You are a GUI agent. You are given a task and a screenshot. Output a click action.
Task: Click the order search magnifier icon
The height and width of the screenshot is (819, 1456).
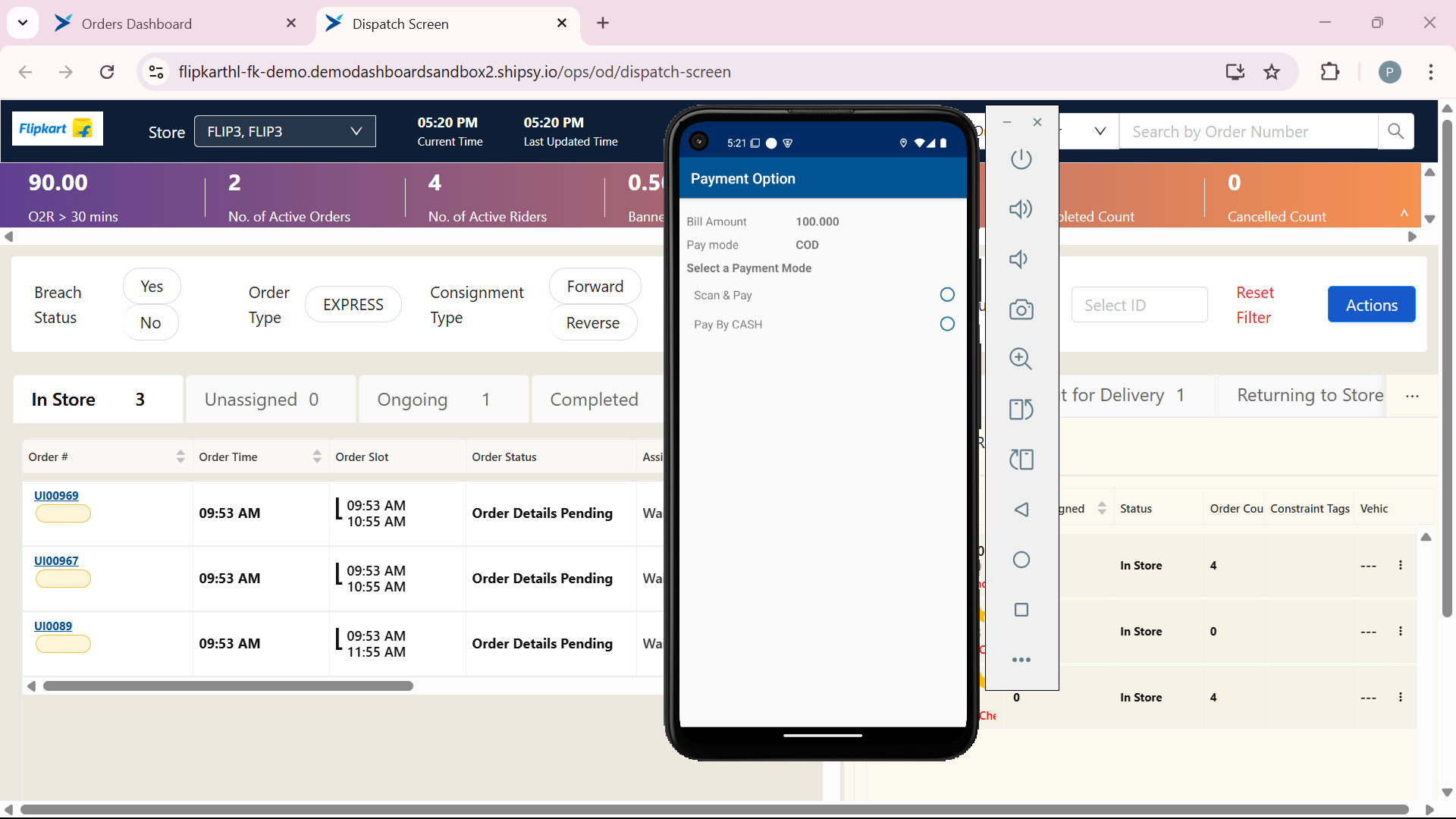point(1395,132)
